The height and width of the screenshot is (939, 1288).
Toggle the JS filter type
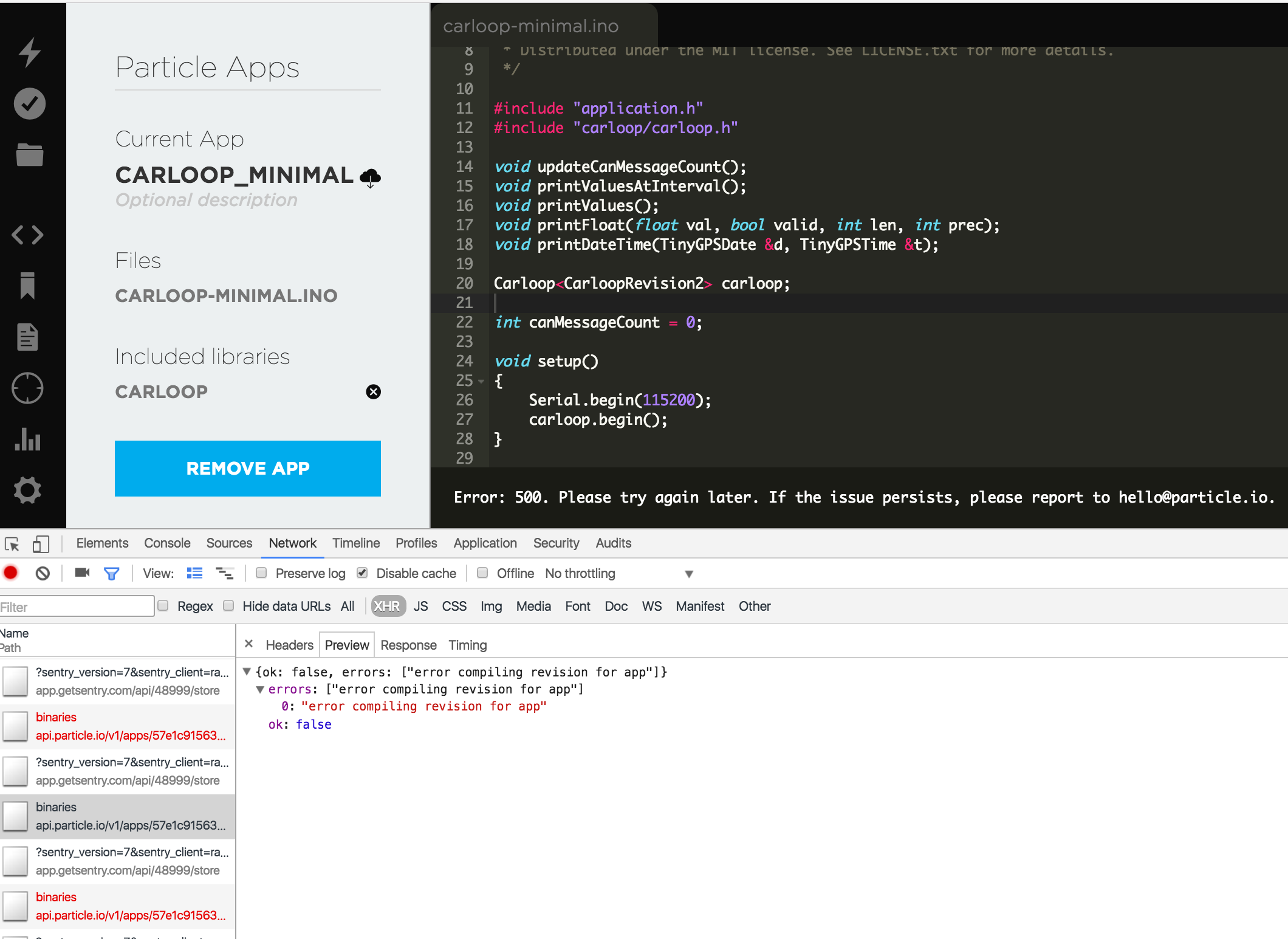(421, 606)
